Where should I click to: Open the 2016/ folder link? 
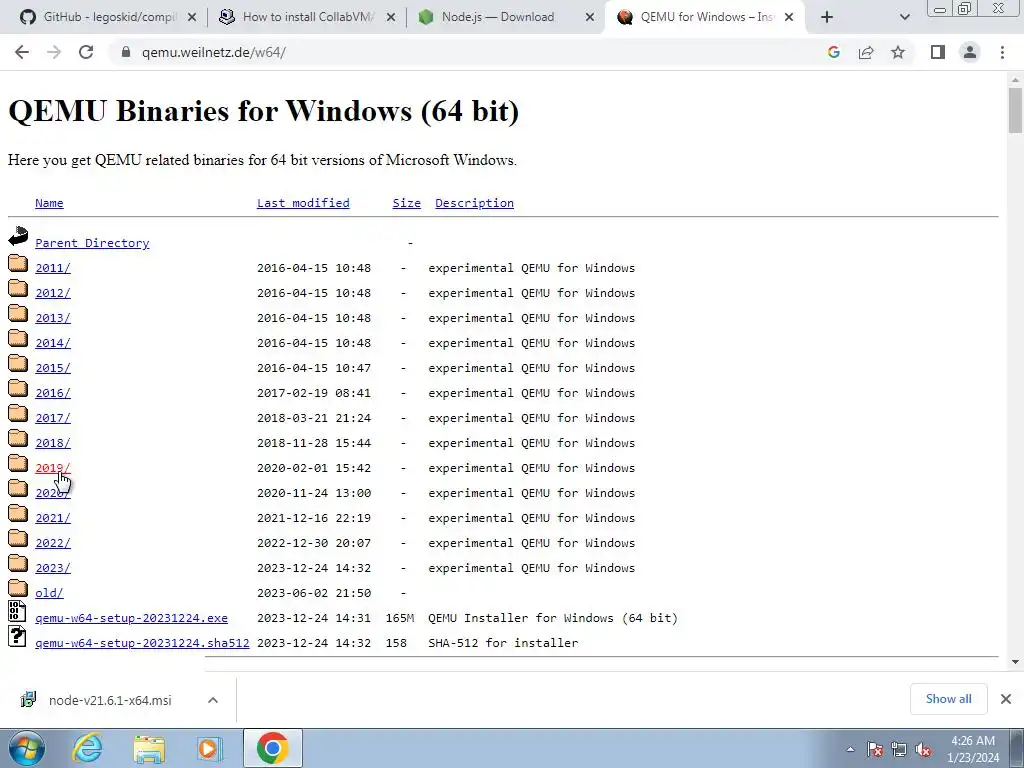point(53,393)
